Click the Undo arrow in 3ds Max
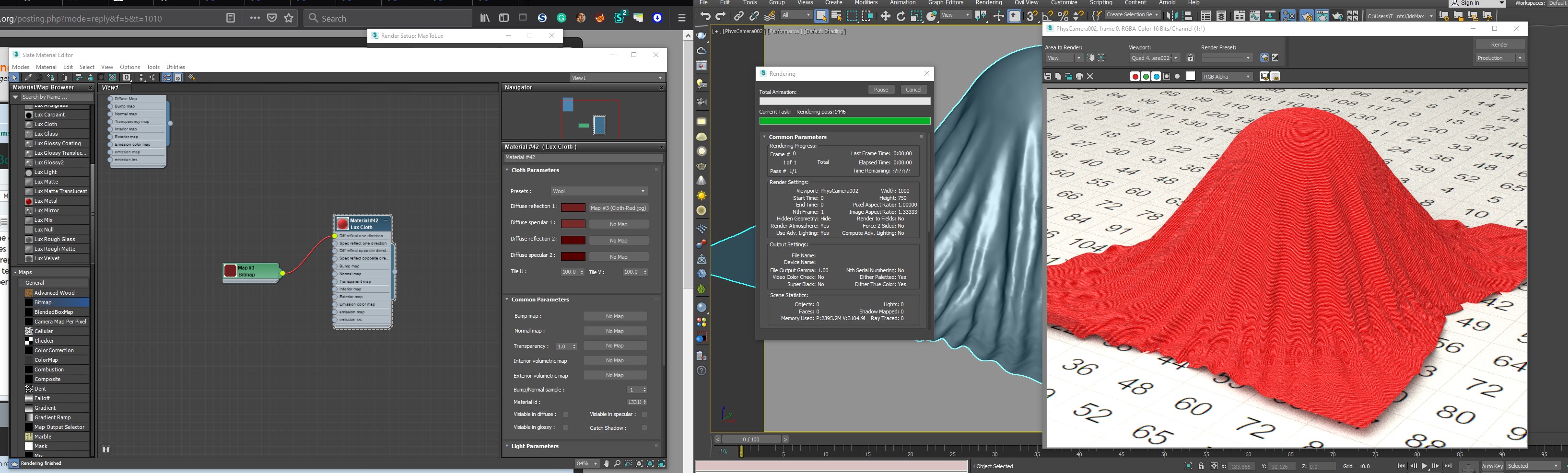This screenshot has width=1568, height=473. click(x=705, y=16)
